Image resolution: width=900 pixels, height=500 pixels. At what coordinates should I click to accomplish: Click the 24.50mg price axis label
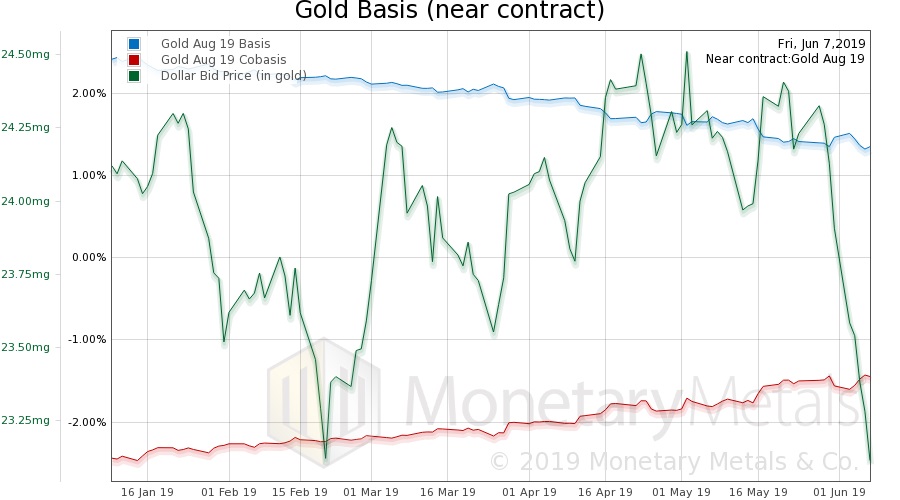coord(25,54)
